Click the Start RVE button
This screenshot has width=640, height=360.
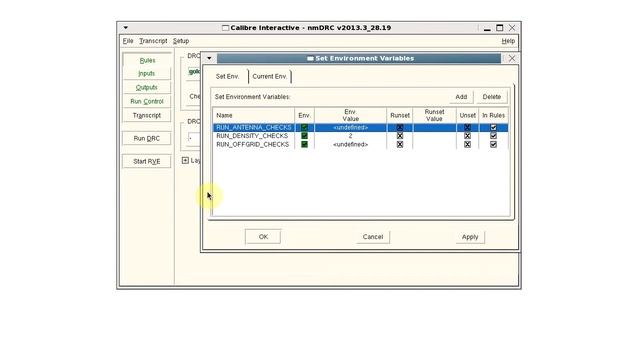[x=147, y=161]
